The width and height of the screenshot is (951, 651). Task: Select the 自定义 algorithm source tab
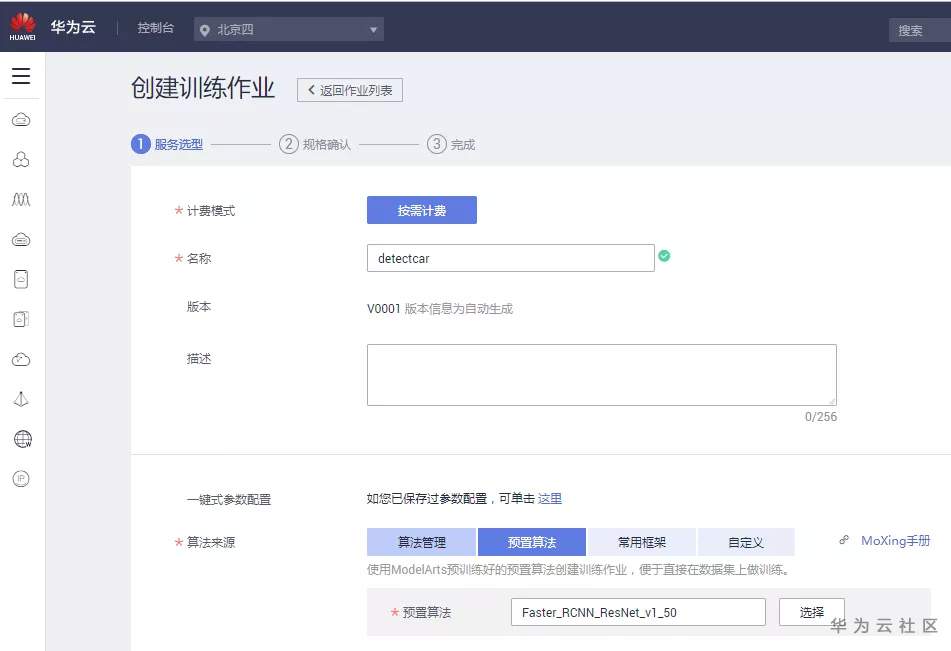pos(745,542)
